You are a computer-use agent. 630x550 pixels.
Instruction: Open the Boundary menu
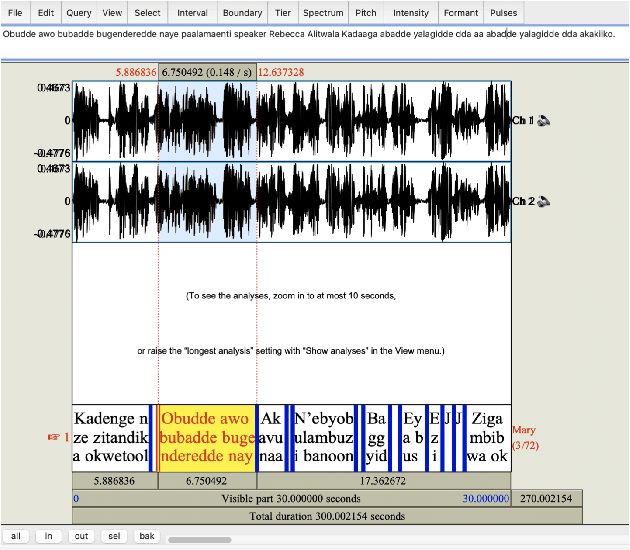click(x=242, y=13)
